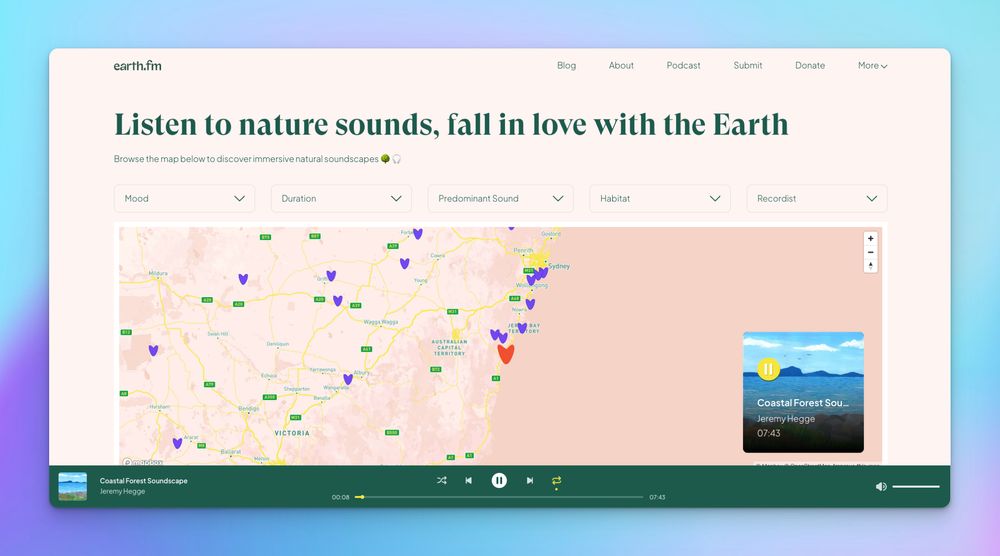Reset map bearing with compass button

pos(870,265)
